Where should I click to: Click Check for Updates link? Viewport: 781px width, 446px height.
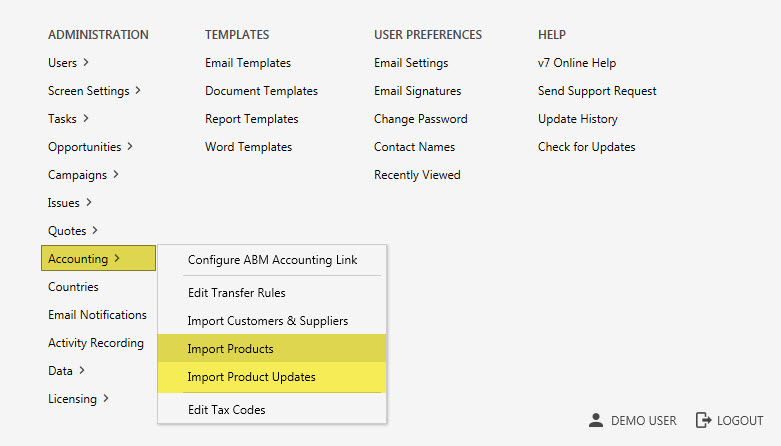[x=586, y=147]
